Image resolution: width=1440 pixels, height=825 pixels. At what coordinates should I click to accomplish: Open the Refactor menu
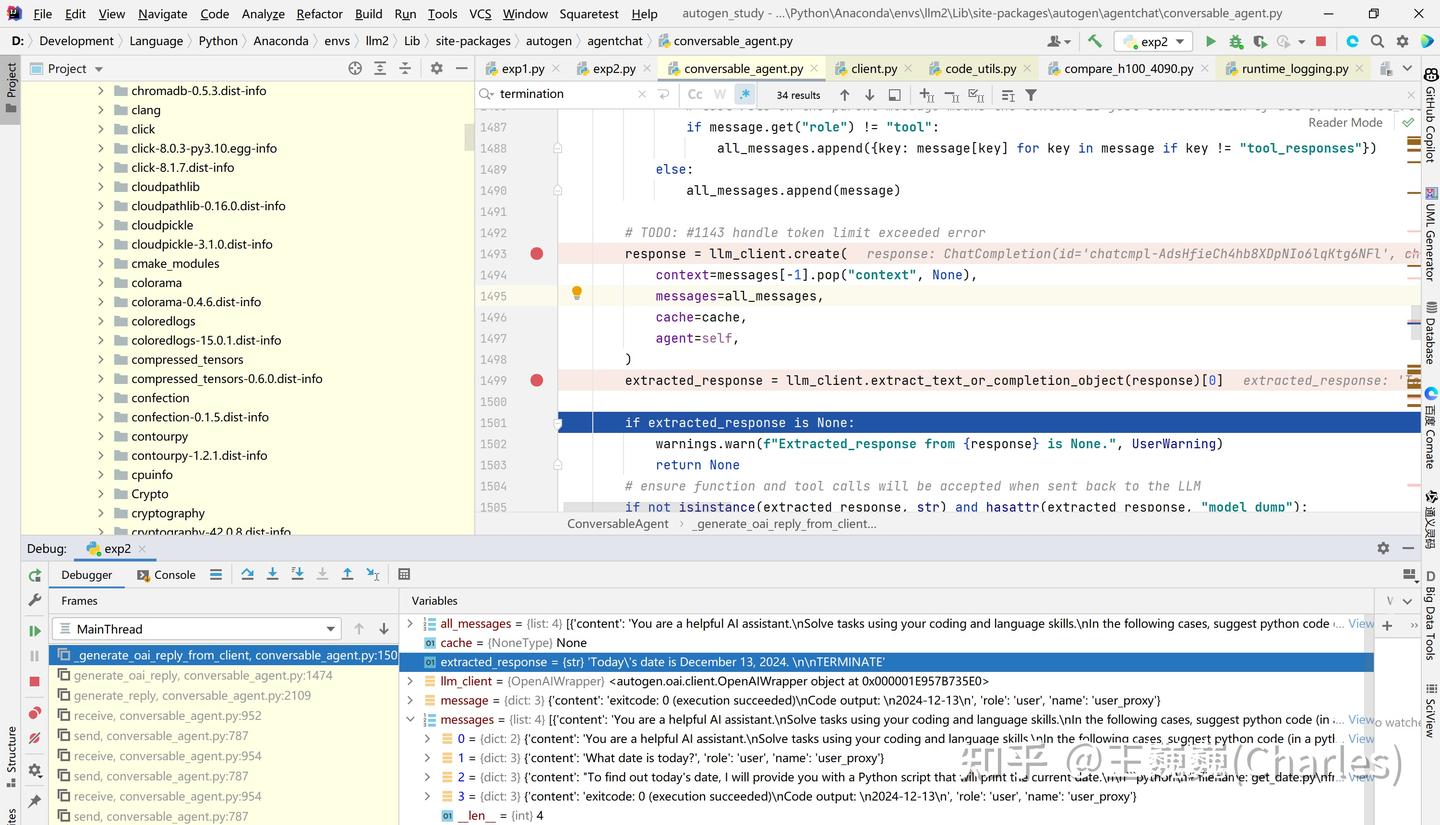(x=319, y=14)
